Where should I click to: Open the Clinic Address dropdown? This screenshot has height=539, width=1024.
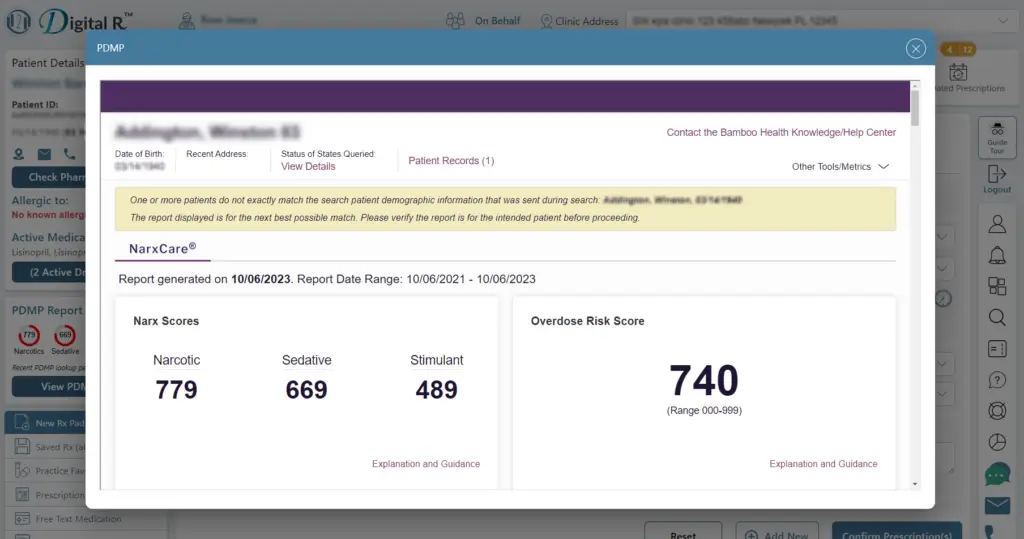point(820,21)
